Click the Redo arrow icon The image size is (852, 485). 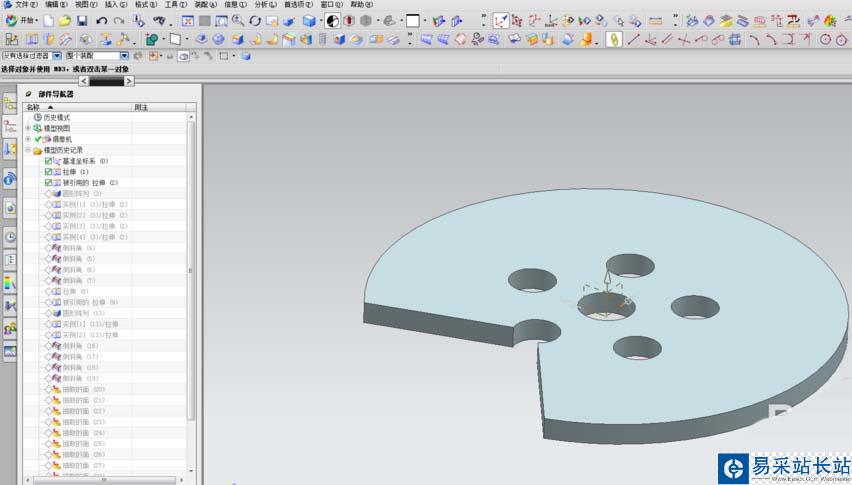119,21
